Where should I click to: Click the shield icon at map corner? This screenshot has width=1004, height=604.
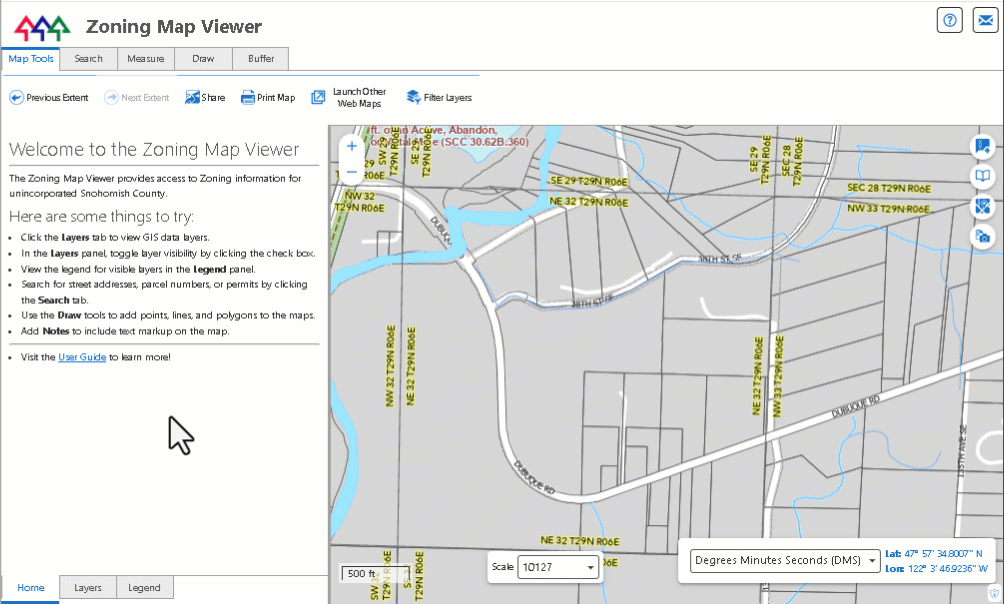994,592
